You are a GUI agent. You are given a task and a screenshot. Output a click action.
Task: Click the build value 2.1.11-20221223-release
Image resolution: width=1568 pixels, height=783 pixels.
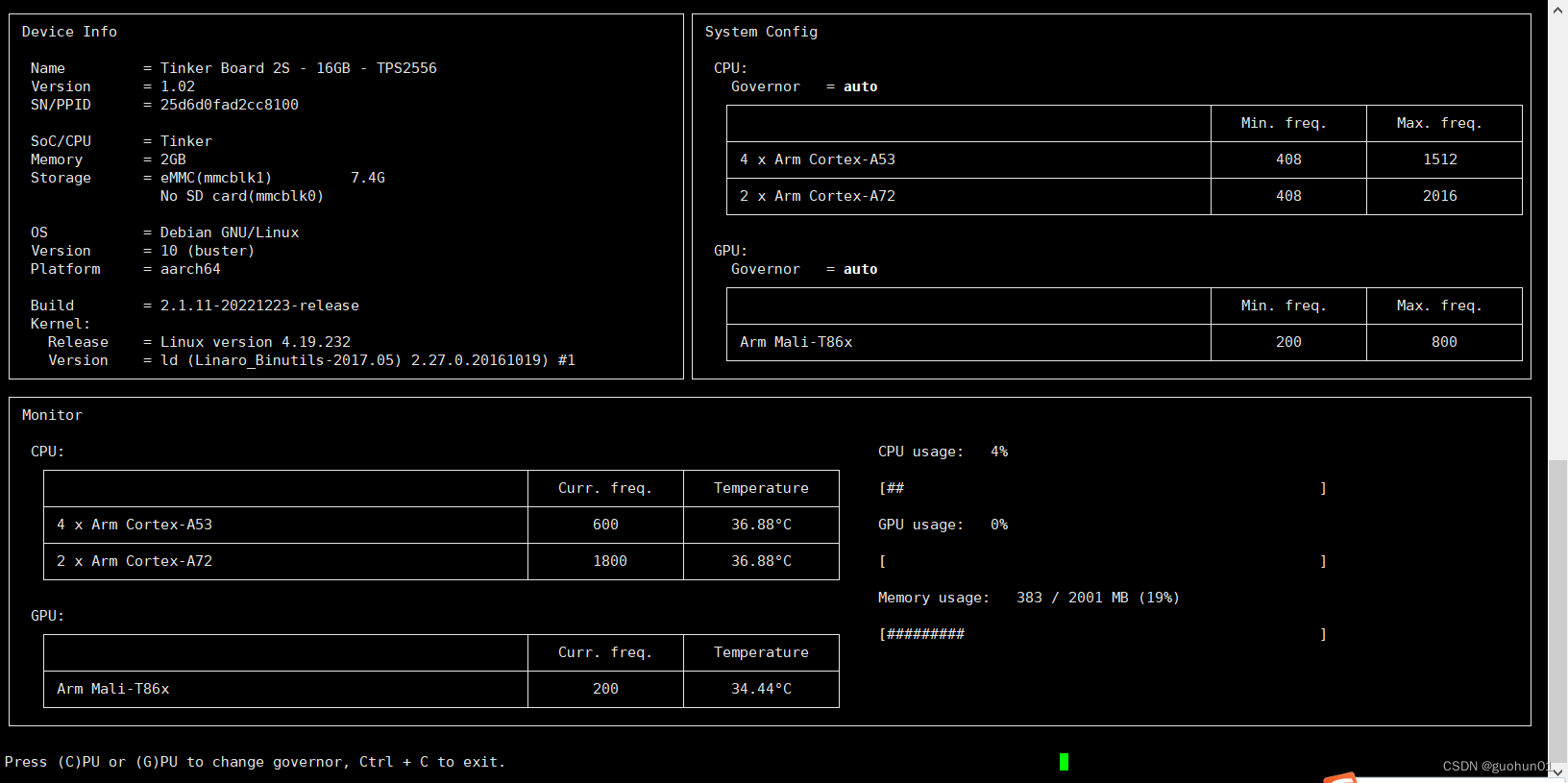pos(259,306)
